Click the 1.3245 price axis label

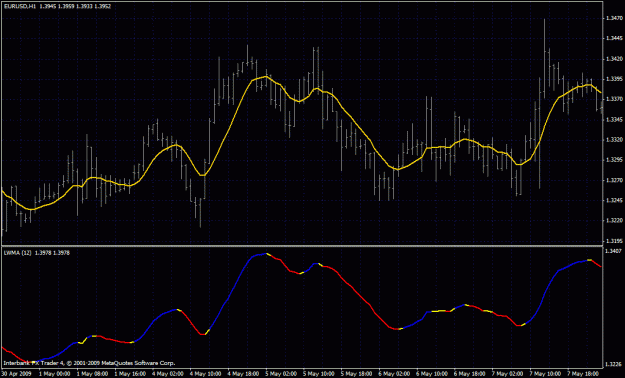pyautogui.click(x=614, y=200)
